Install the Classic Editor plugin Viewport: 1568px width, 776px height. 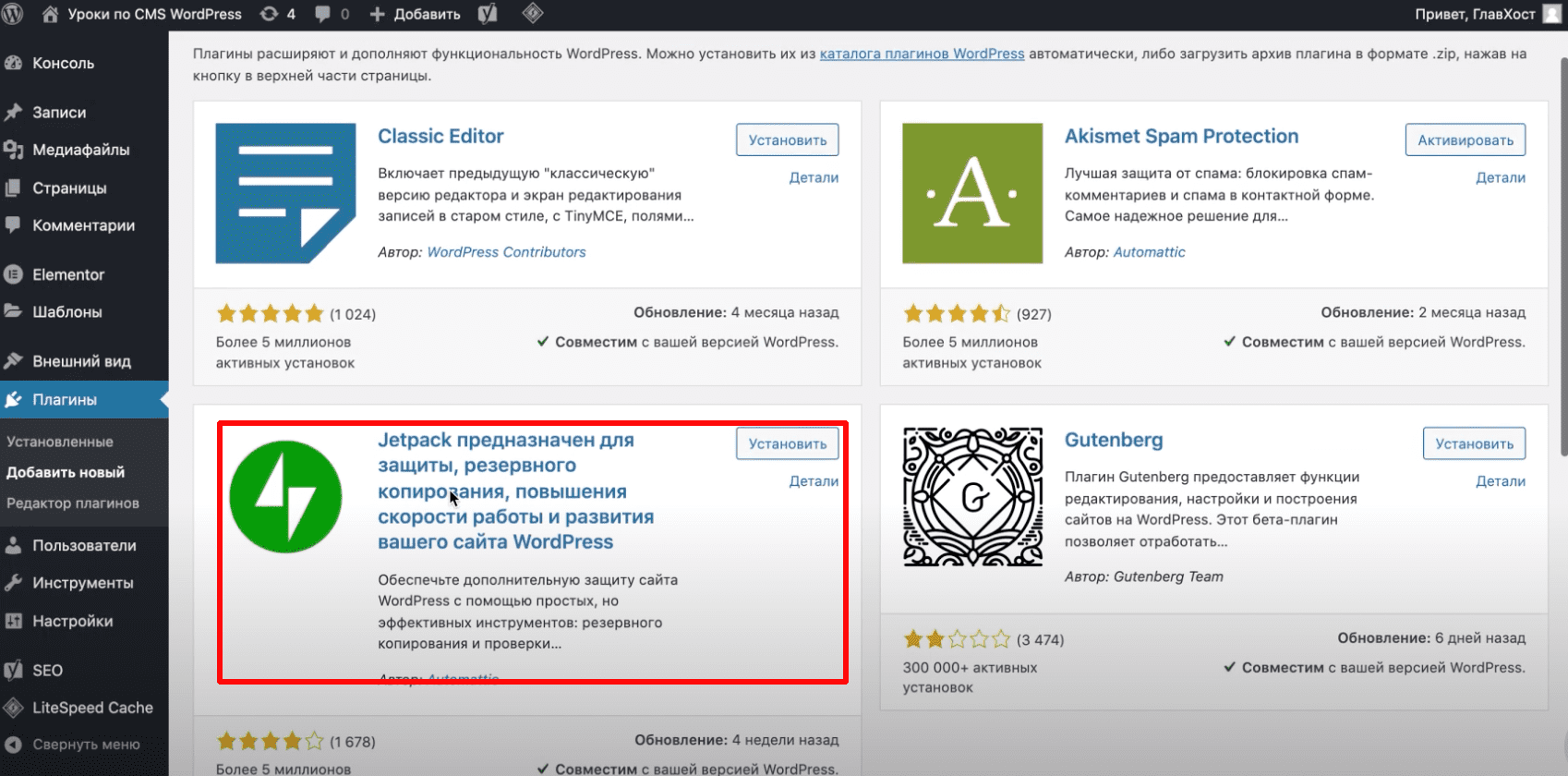(787, 140)
